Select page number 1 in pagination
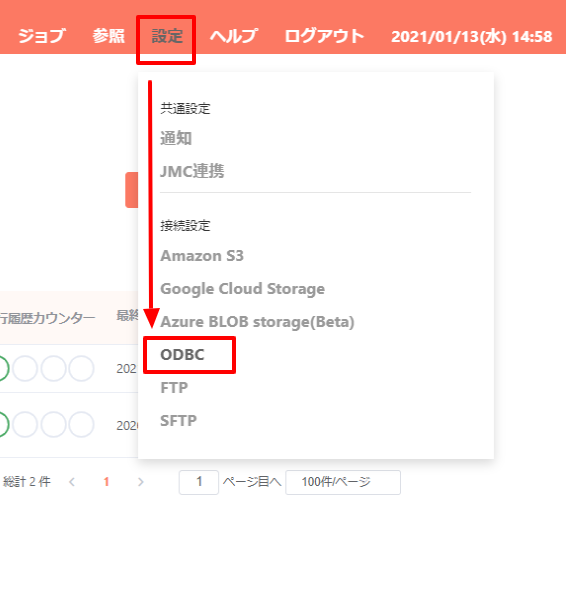 point(107,482)
